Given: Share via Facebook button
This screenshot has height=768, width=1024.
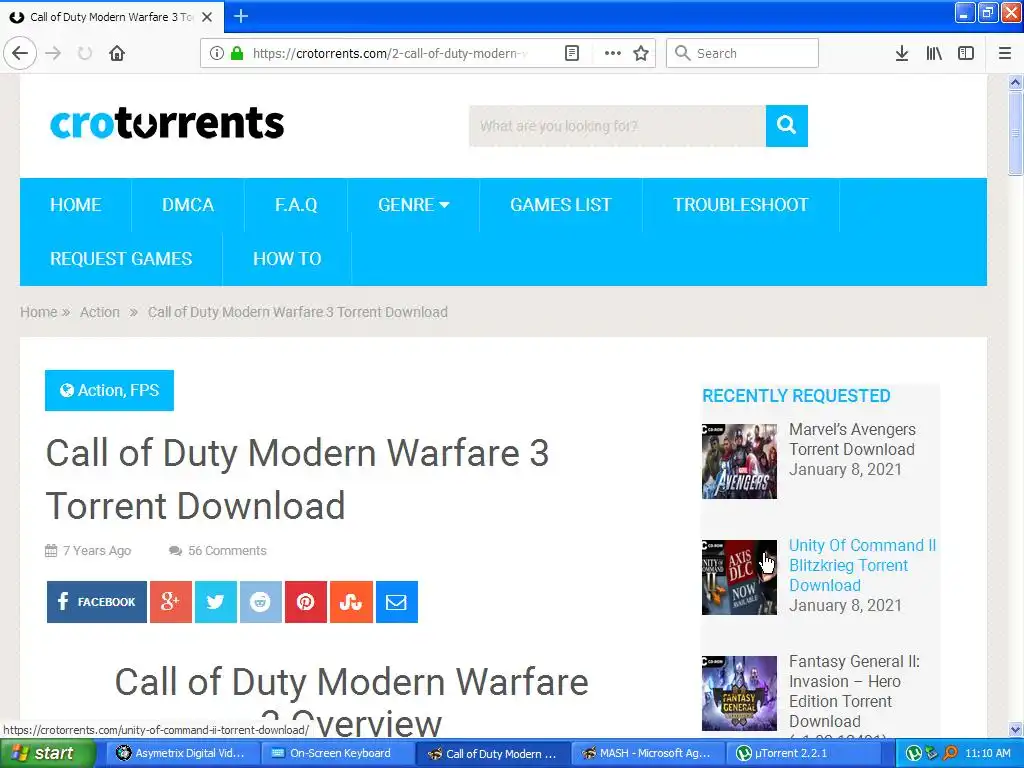Looking at the screenshot, I should pos(97,601).
